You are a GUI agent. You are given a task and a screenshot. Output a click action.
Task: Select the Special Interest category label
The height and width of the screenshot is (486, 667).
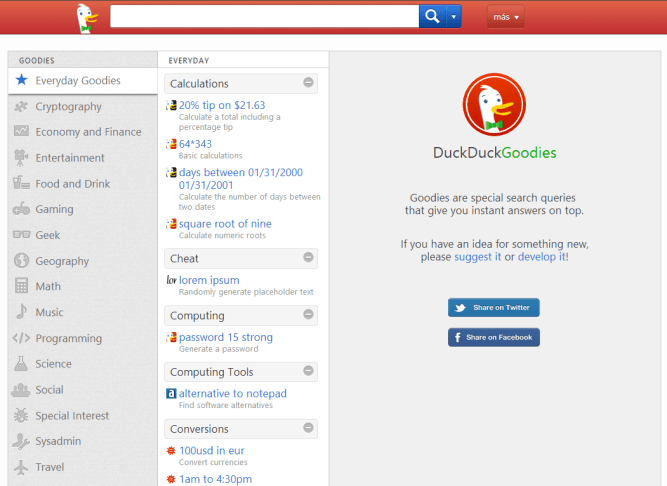(72, 416)
